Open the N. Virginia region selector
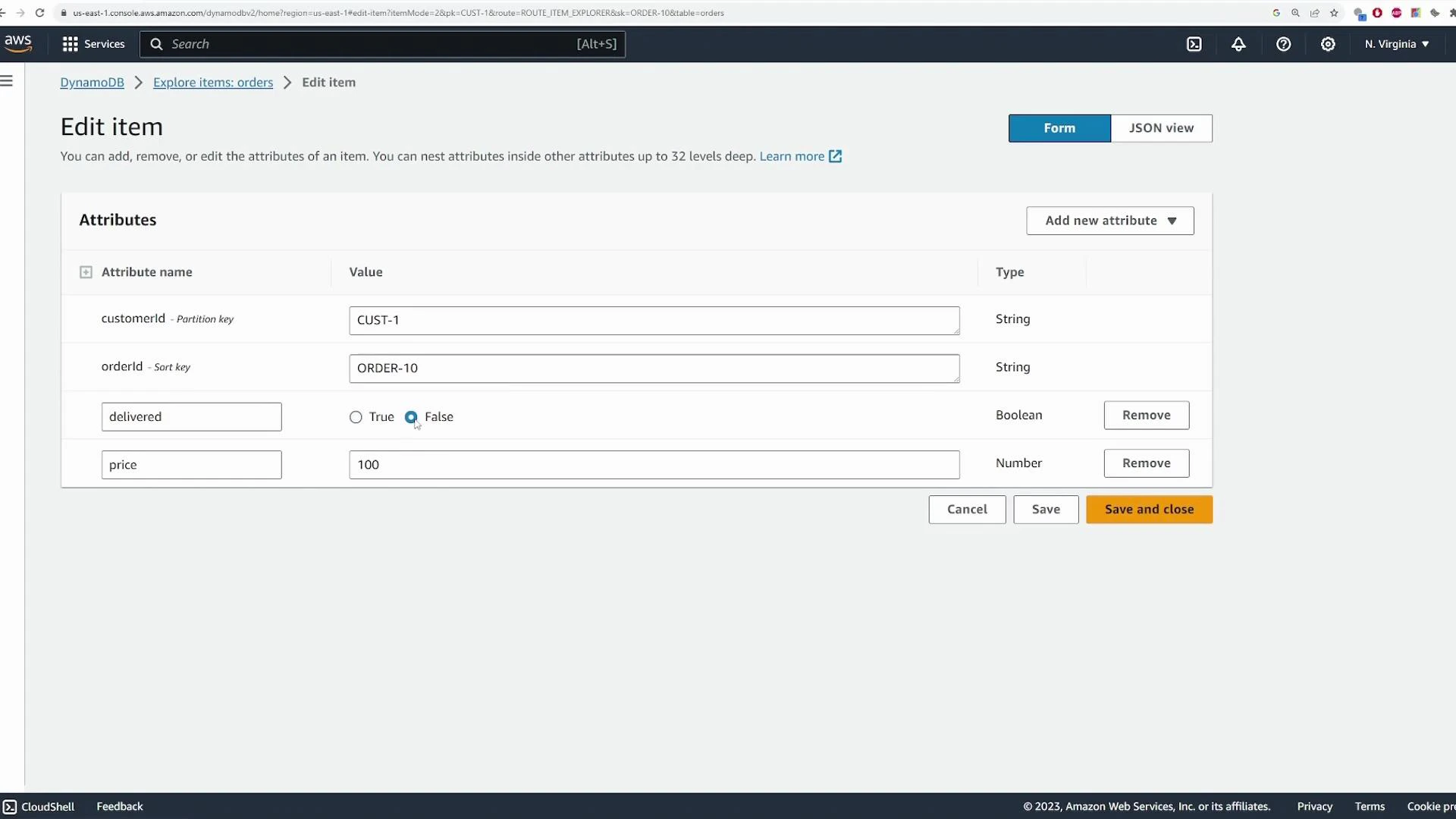The width and height of the screenshot is (1456, 819). tap(1396, 44)
